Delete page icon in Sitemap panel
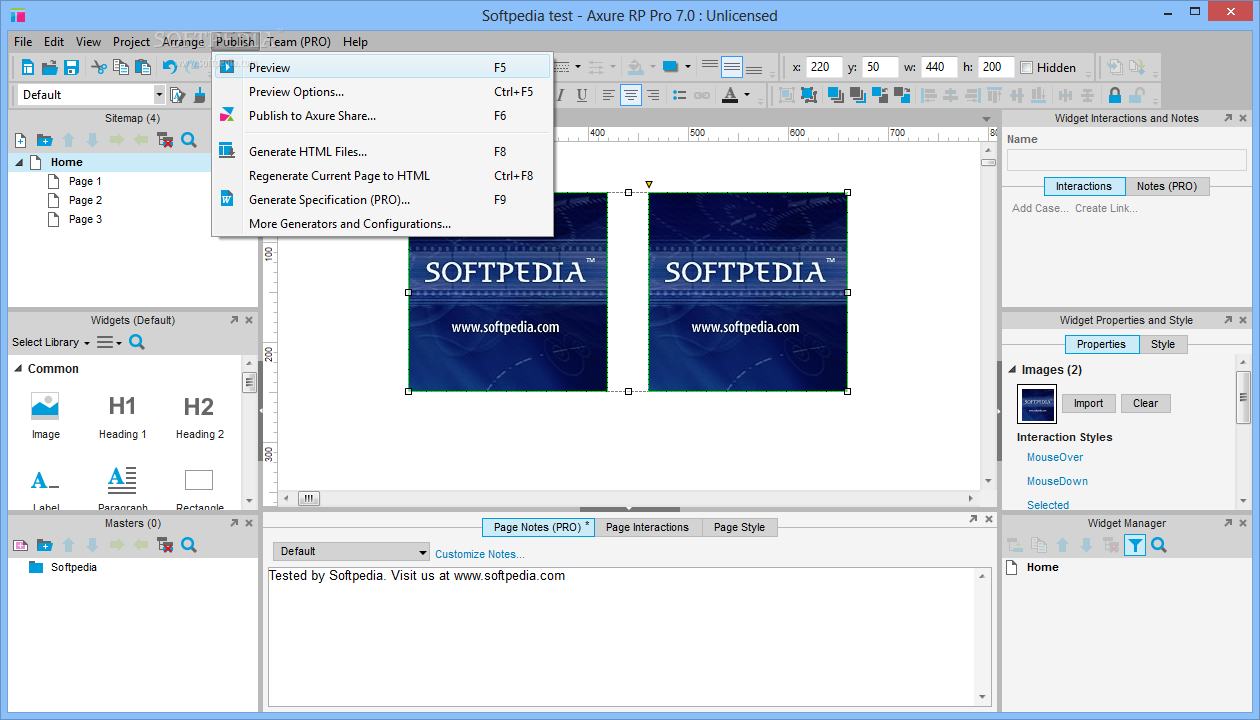 (x=165, y=140)
